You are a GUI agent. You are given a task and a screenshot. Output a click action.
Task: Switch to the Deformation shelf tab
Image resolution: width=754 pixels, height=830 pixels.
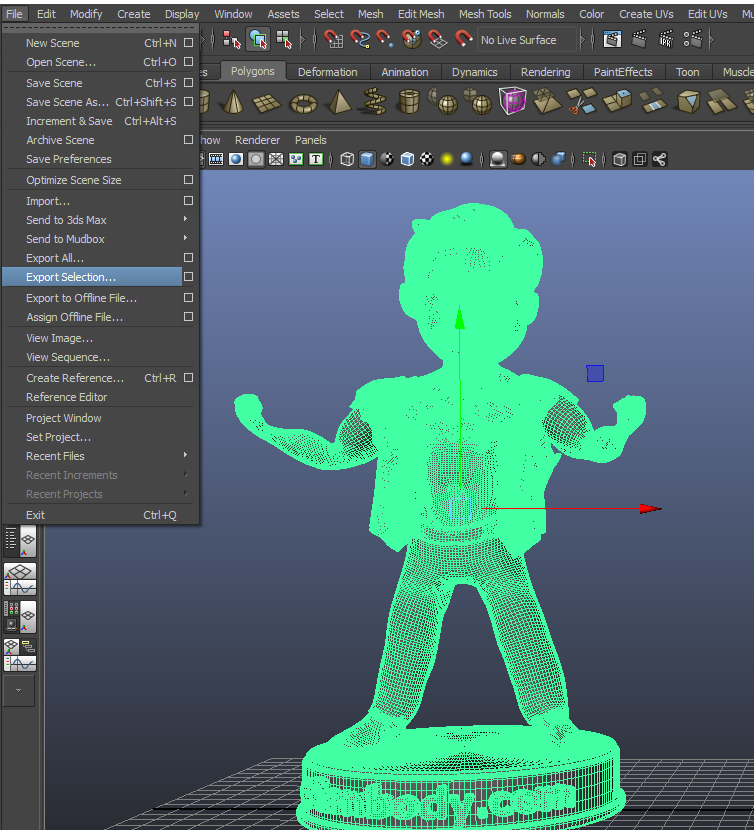coord(327,72)
